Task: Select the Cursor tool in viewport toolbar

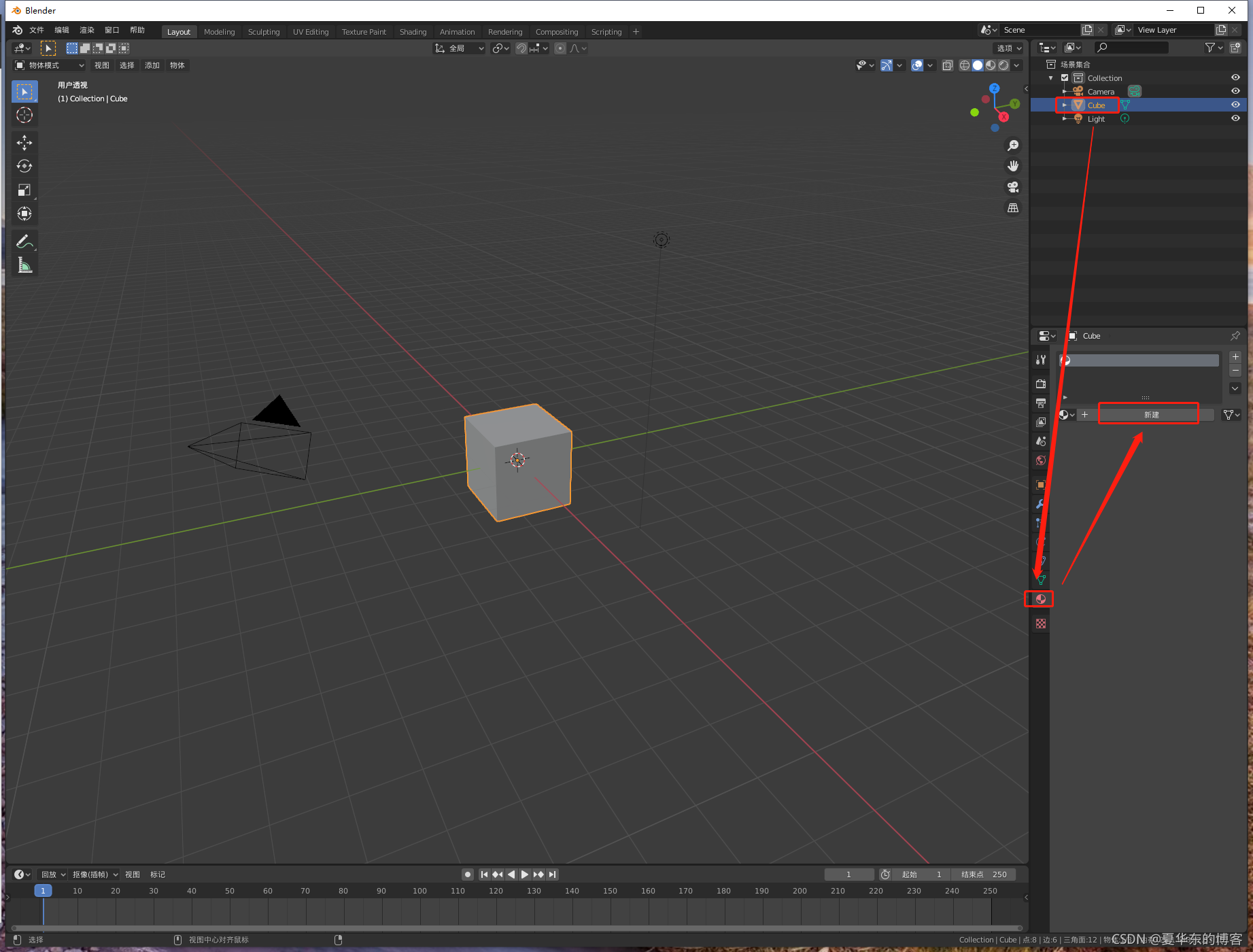Action: click(x=24, y=115)
